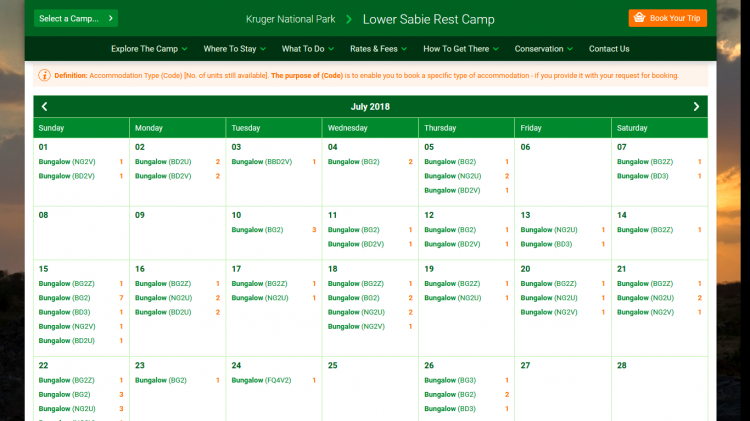The height and width of the screenshot is (421, 750).
Task: Expand the Rates & Fees menu
Action: (378, 49)
